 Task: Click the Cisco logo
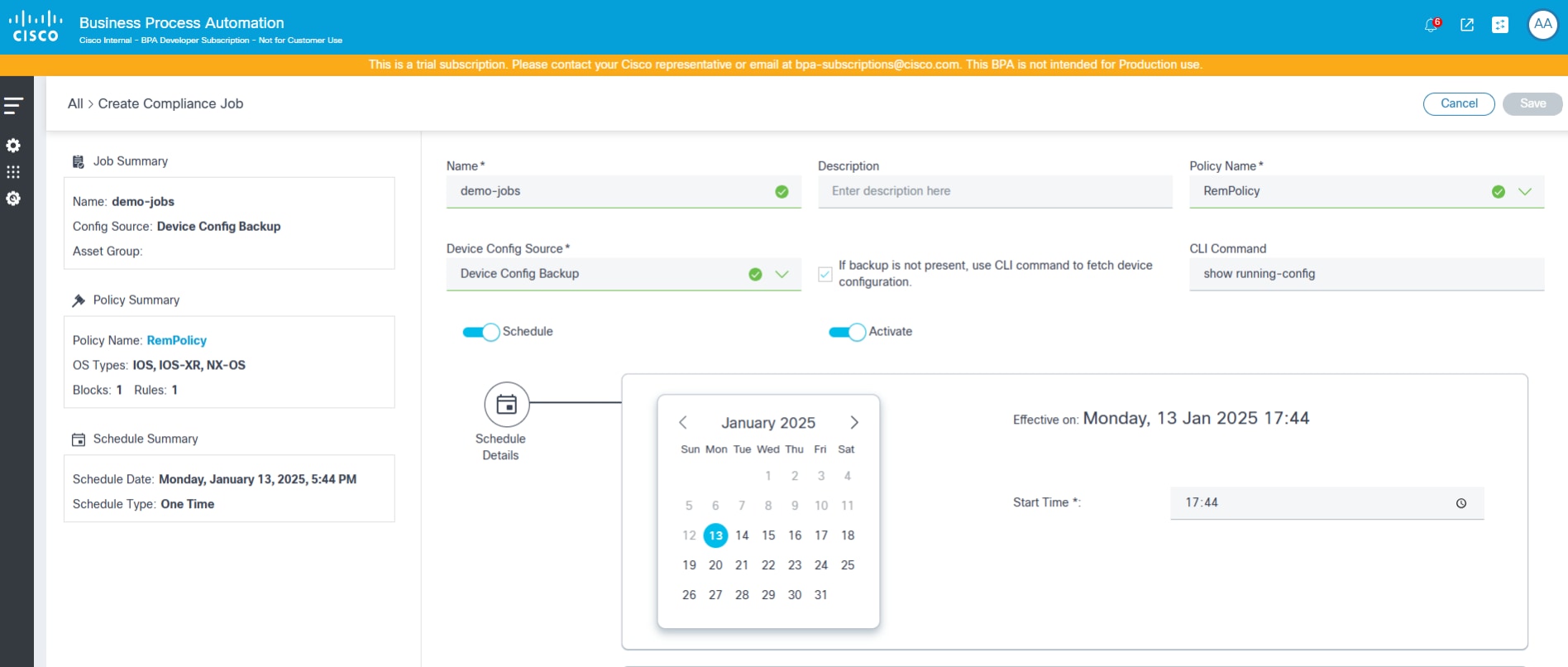pyautogui.click(x=35, y=26)
